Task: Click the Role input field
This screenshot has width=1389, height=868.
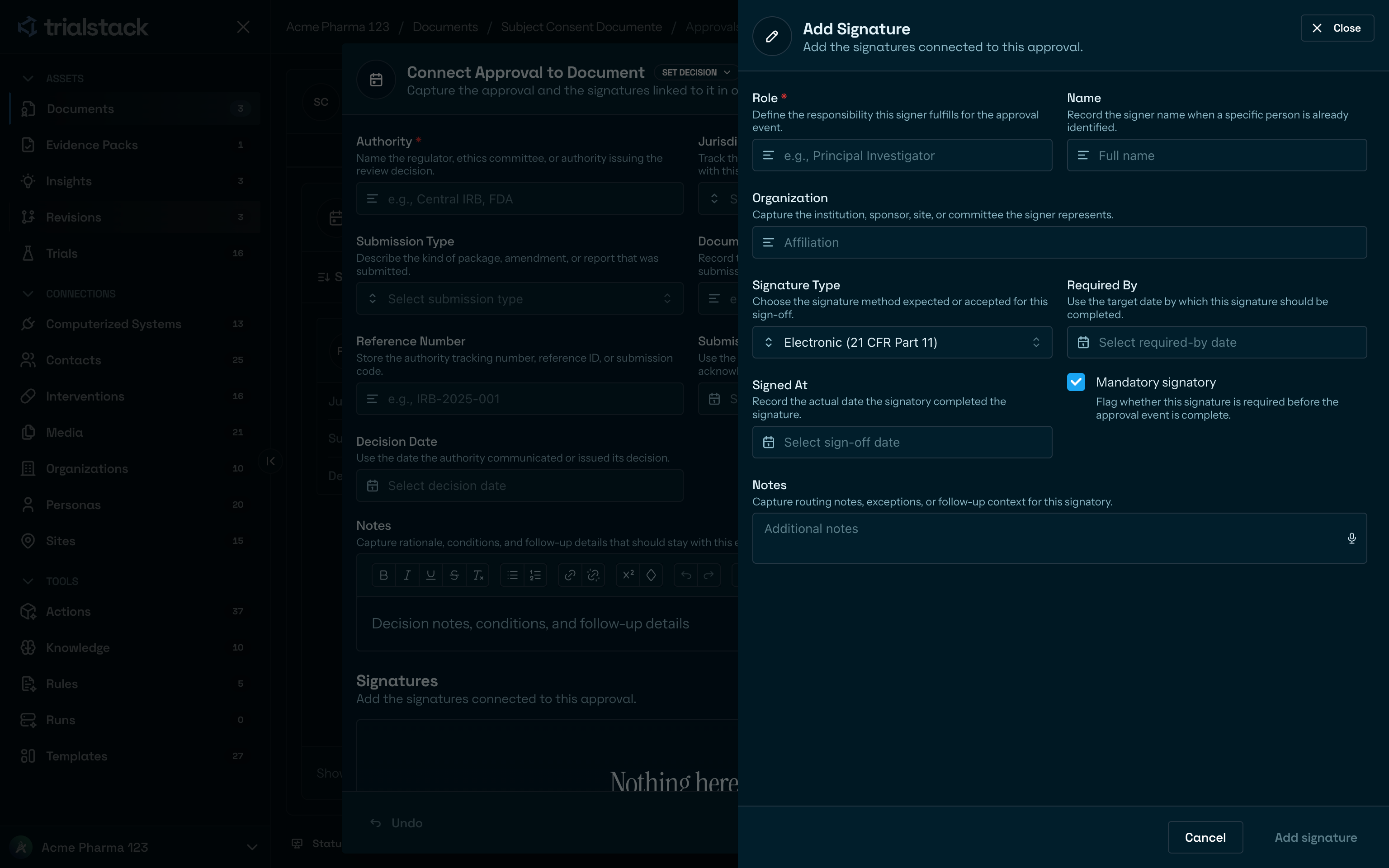Action: [x=902, y=156]
